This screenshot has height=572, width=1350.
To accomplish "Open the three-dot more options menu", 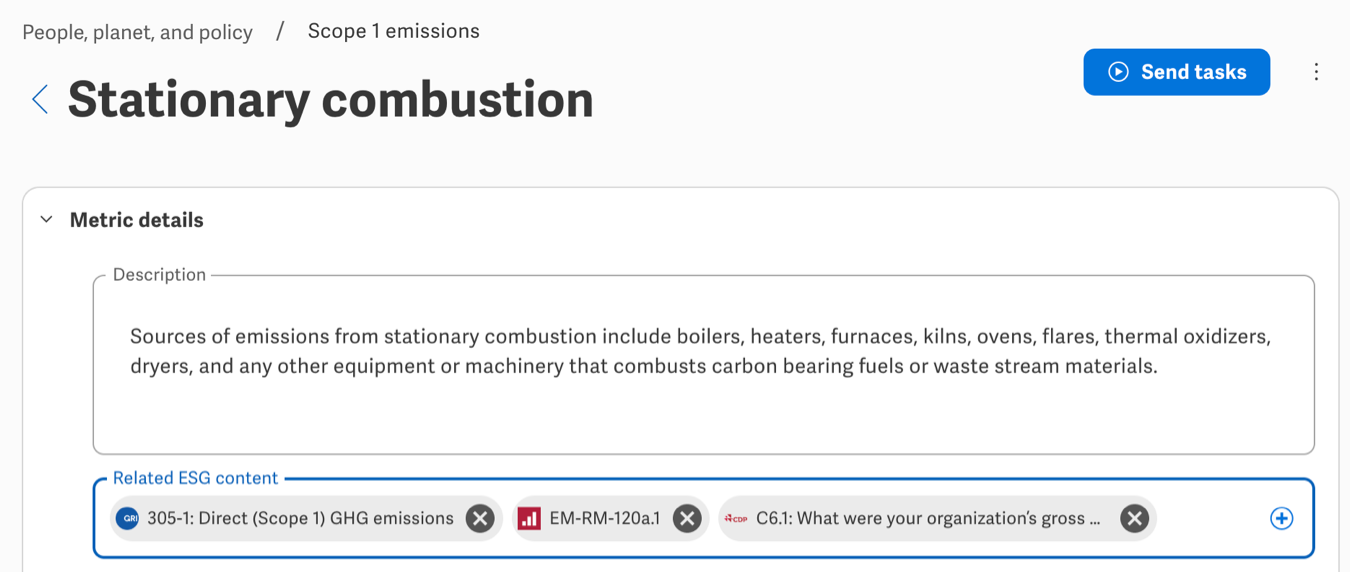I will coord(1316,72).
